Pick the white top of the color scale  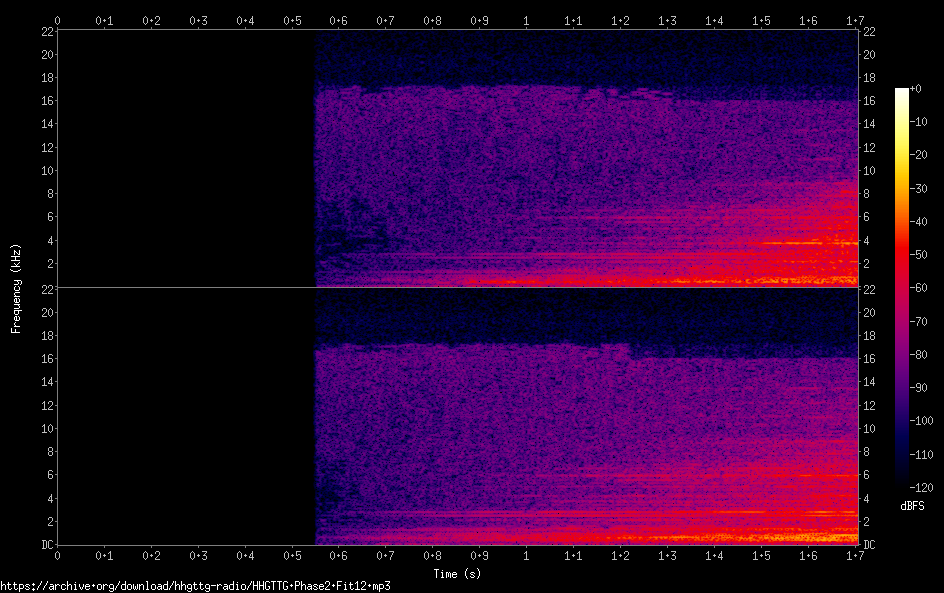[902, 92]
